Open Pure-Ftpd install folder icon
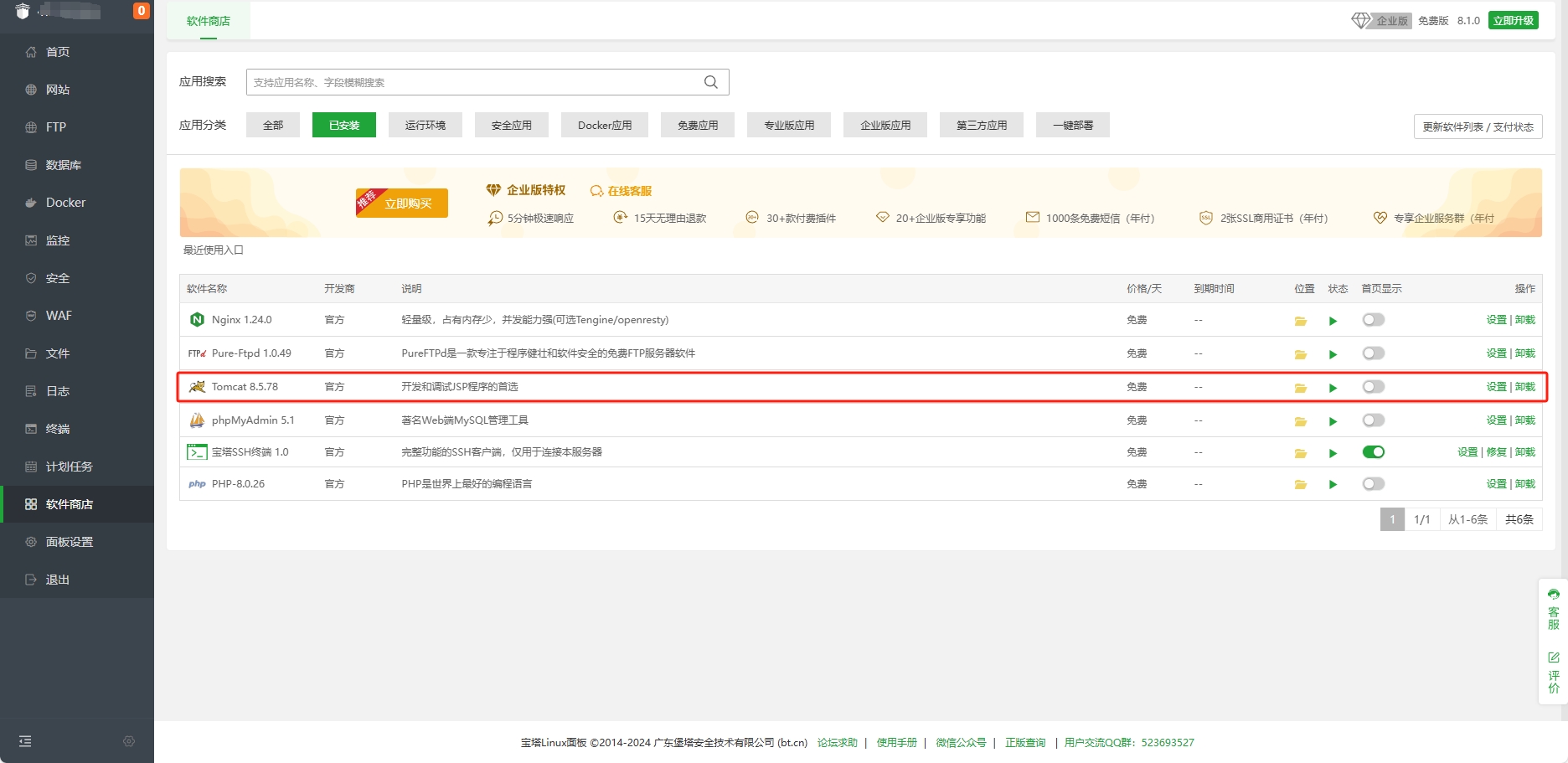The height and width of the screenshot is (763, 1568). pyautogui.click(x=1300, y=354)
